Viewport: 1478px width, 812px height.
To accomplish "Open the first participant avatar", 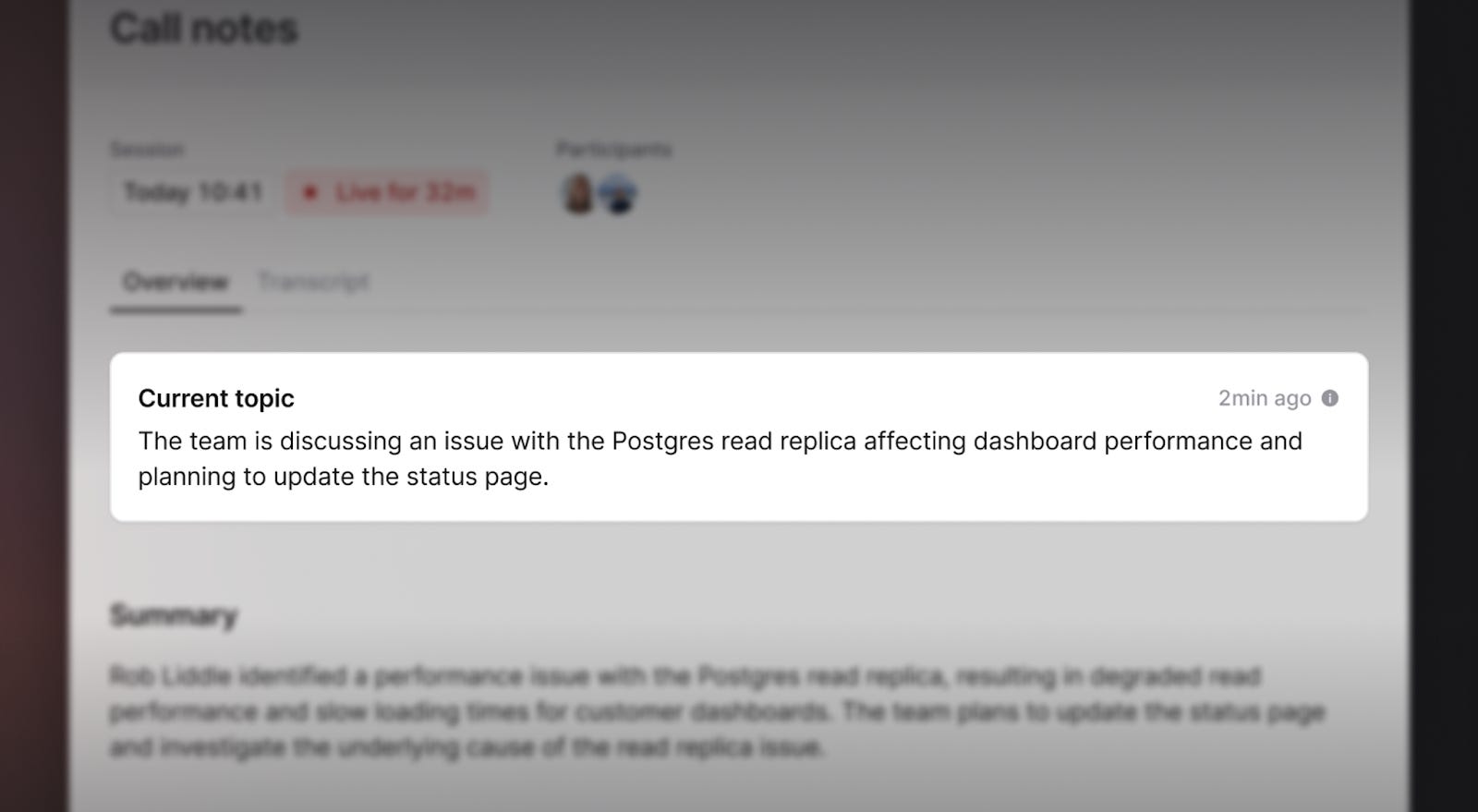I will click(x=579, y=194).
